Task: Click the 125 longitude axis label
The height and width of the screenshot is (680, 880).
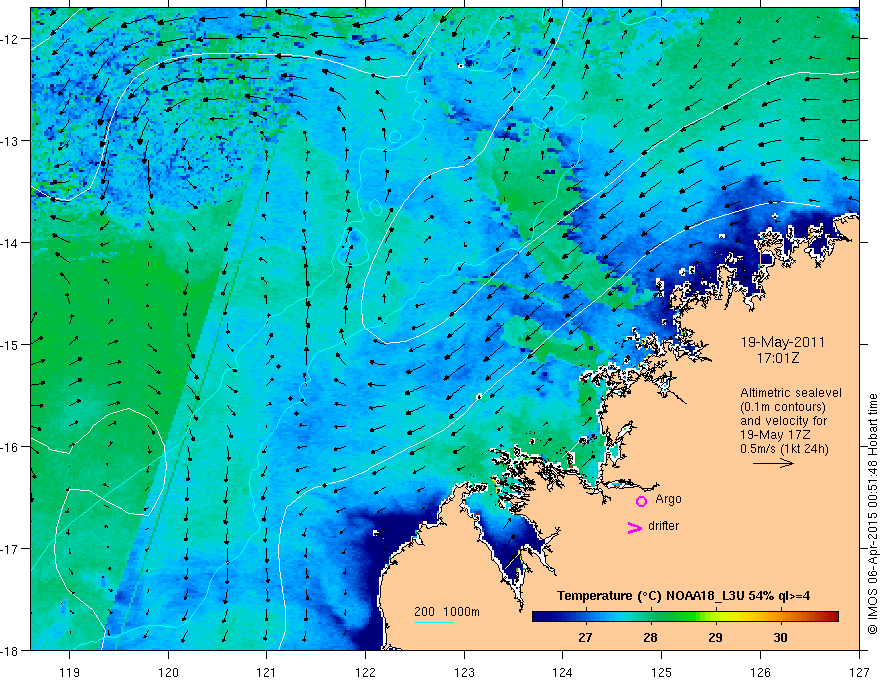Action: tap(661, 656)
